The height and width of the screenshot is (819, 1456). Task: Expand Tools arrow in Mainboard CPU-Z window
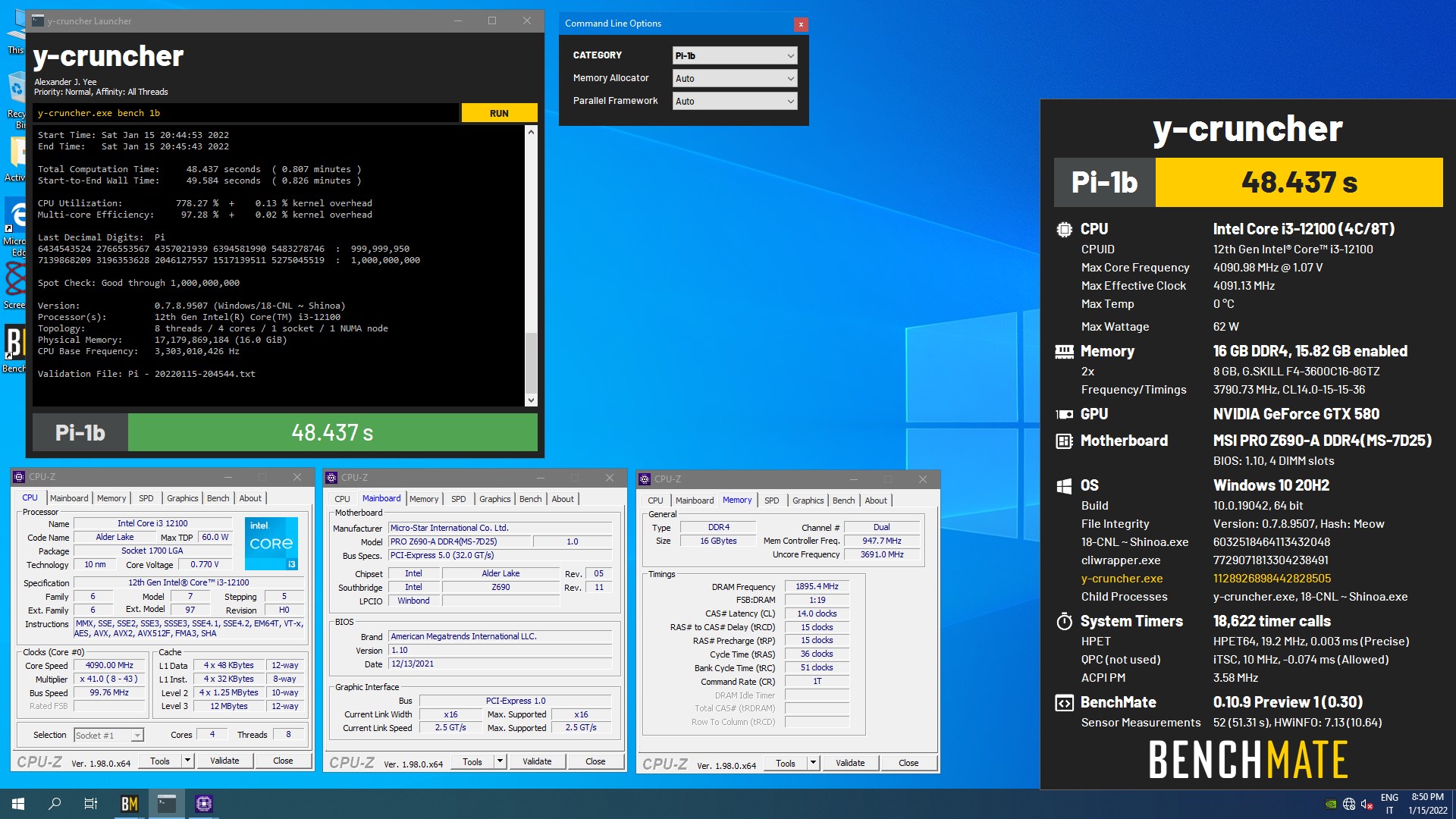(500, 761)
